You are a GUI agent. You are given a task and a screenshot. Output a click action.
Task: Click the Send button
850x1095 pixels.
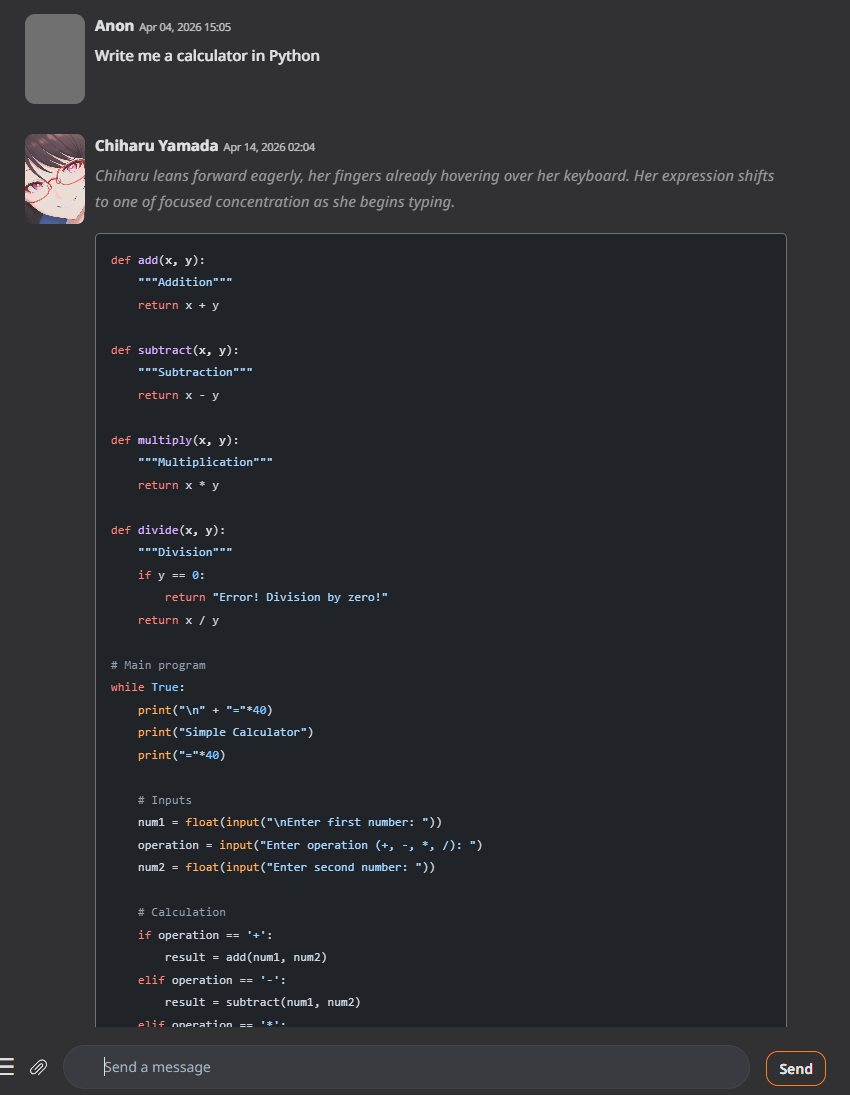[x=796, y=1068]
